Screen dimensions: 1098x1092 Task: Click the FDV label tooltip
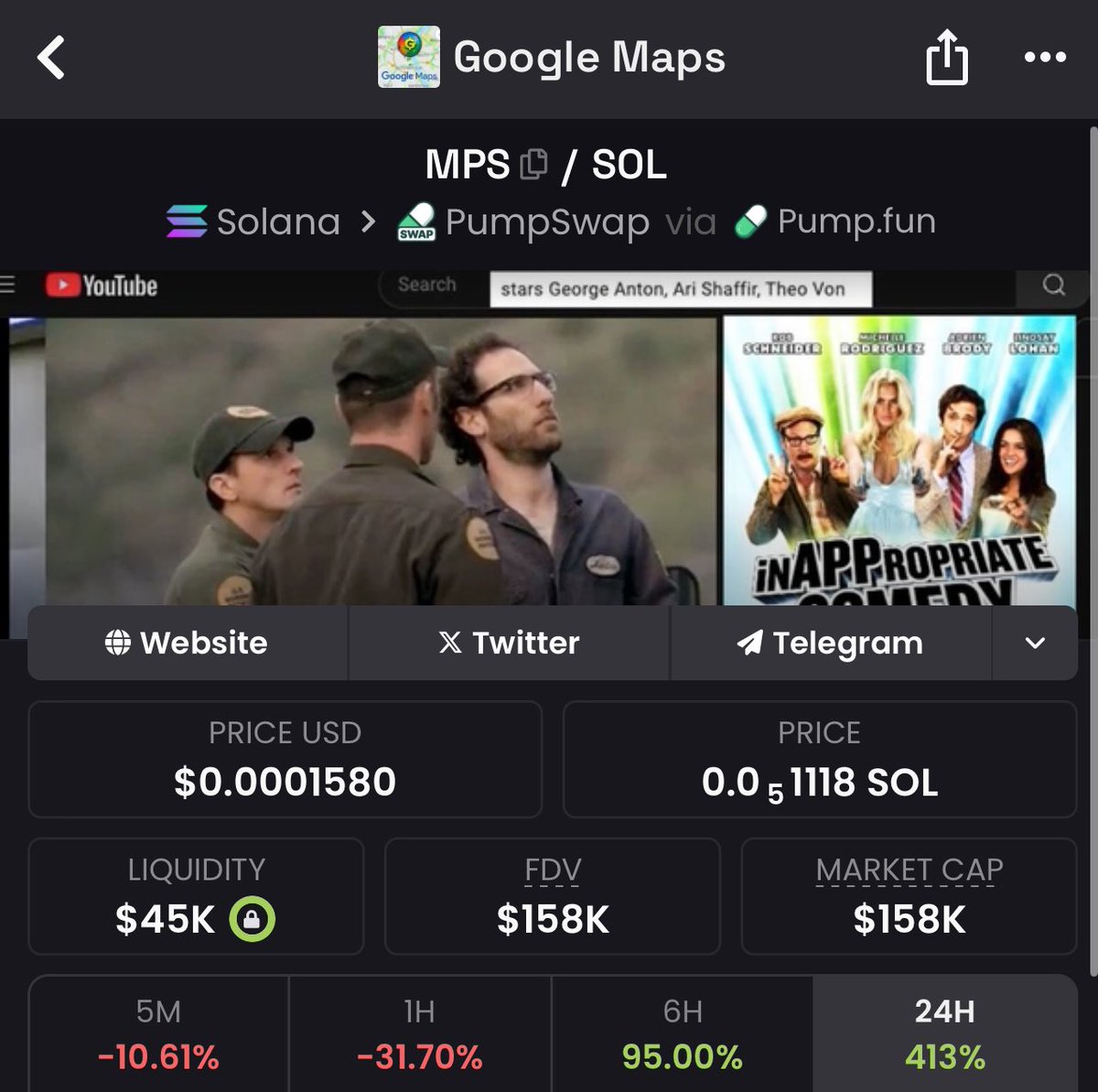pos(553,870)
